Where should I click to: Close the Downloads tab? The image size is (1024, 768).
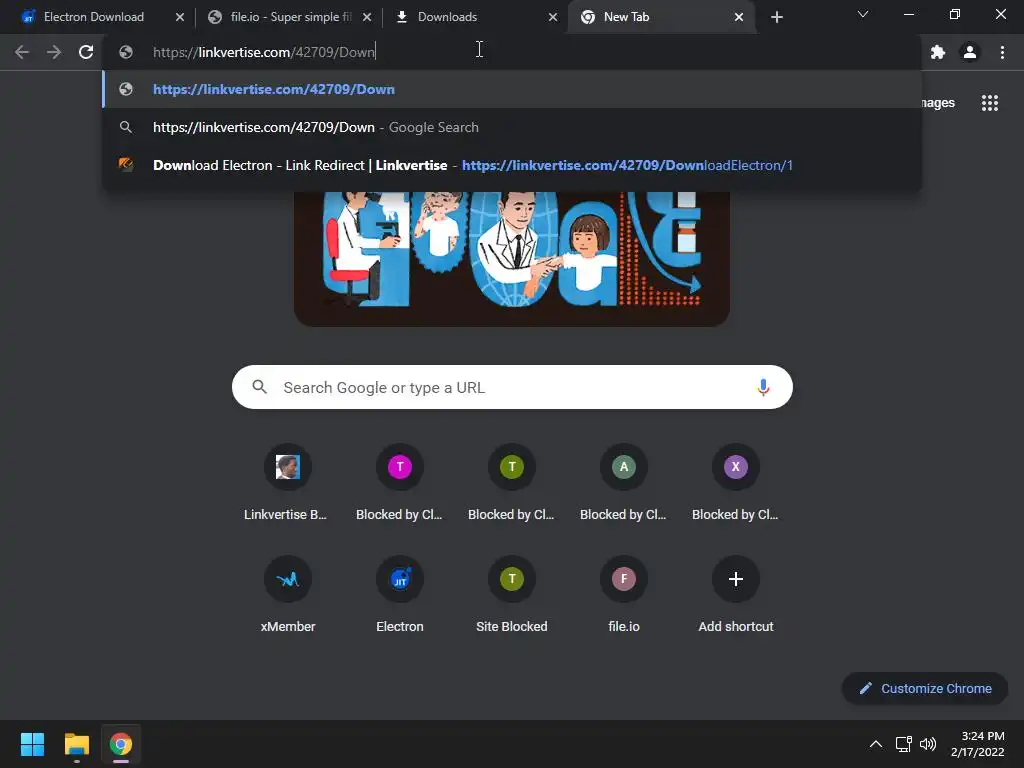(x=552, y=17)
